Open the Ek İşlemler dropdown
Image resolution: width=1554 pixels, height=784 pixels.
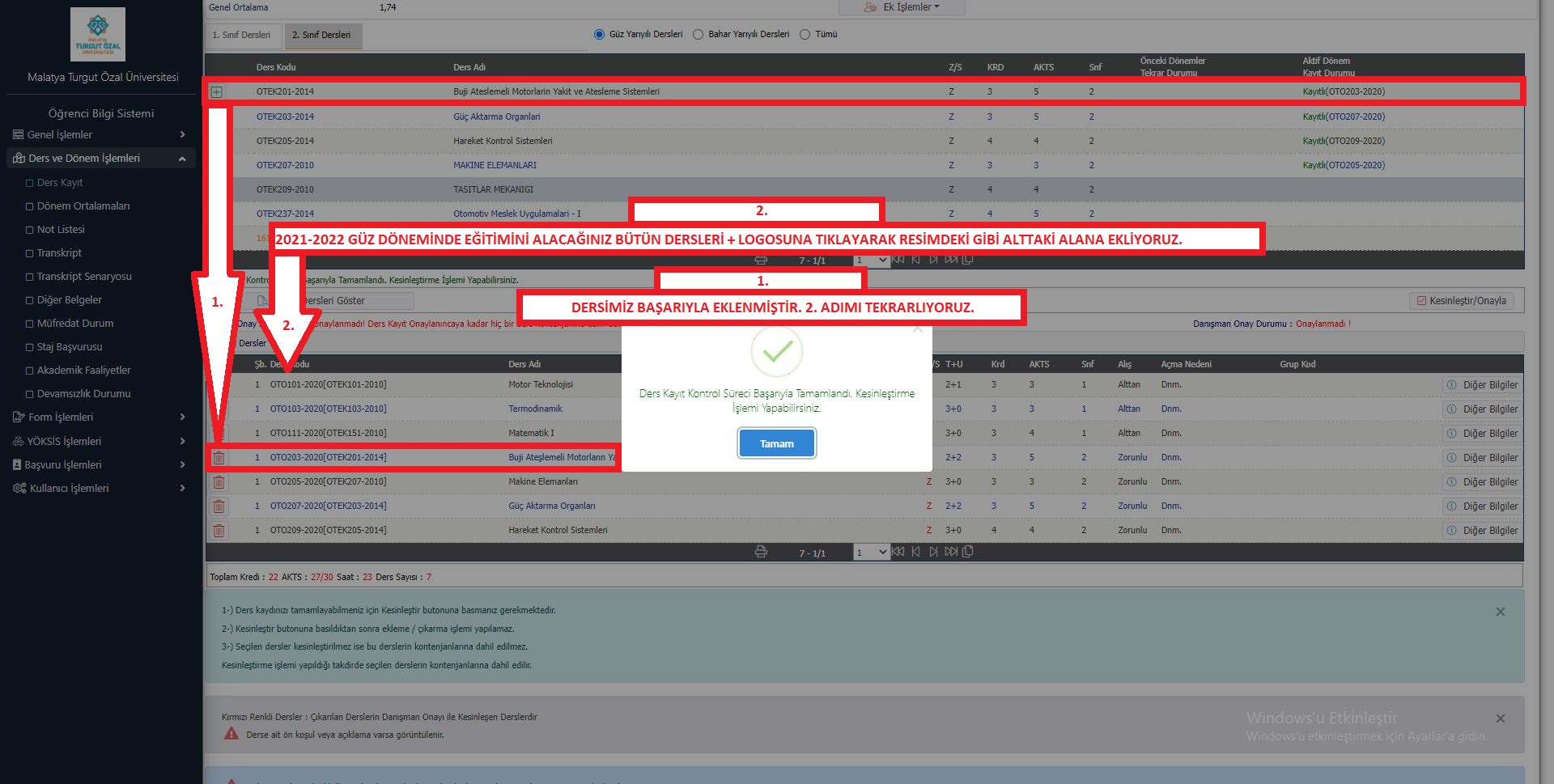pyautogui.click(x=902, y=7)
